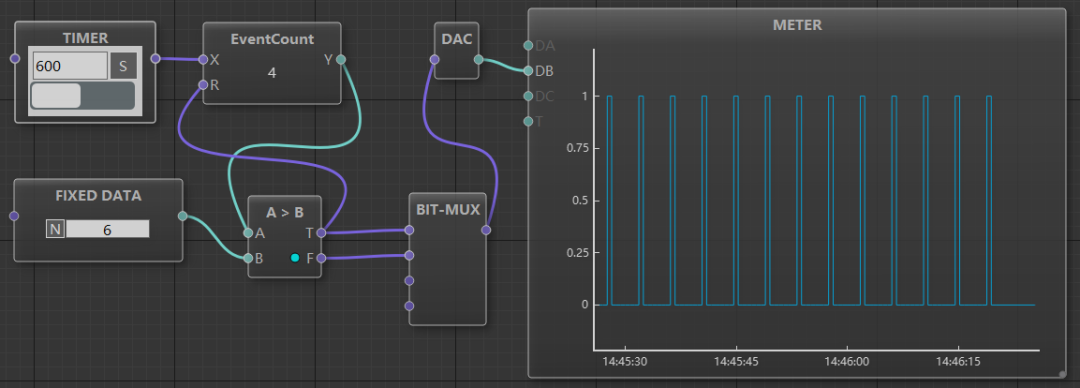The image size is (1080, 388).
Task: Click the EventCount value 4
Action: (272, 72)
